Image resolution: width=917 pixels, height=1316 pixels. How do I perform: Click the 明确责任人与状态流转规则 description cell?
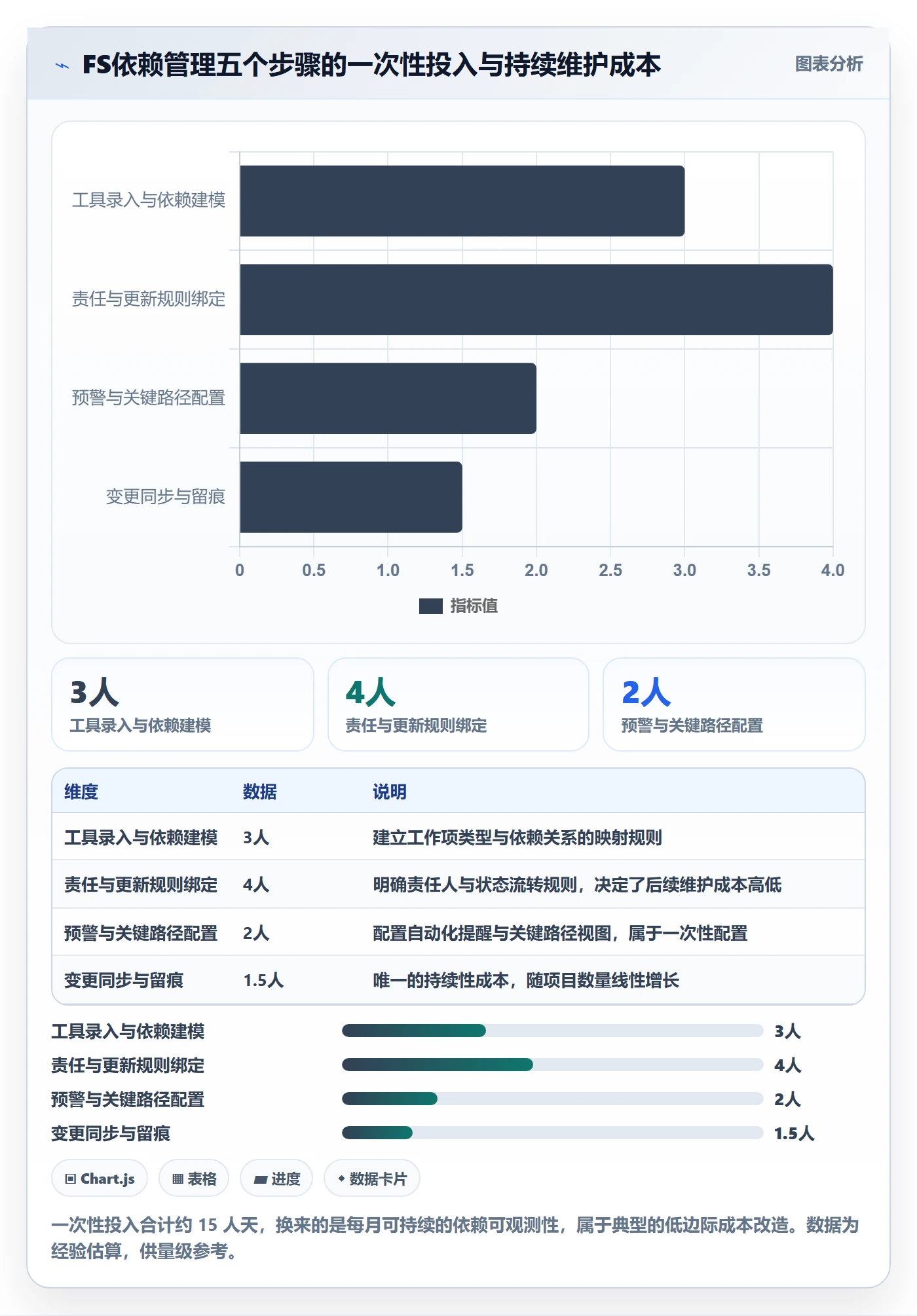tap(577, 885)
